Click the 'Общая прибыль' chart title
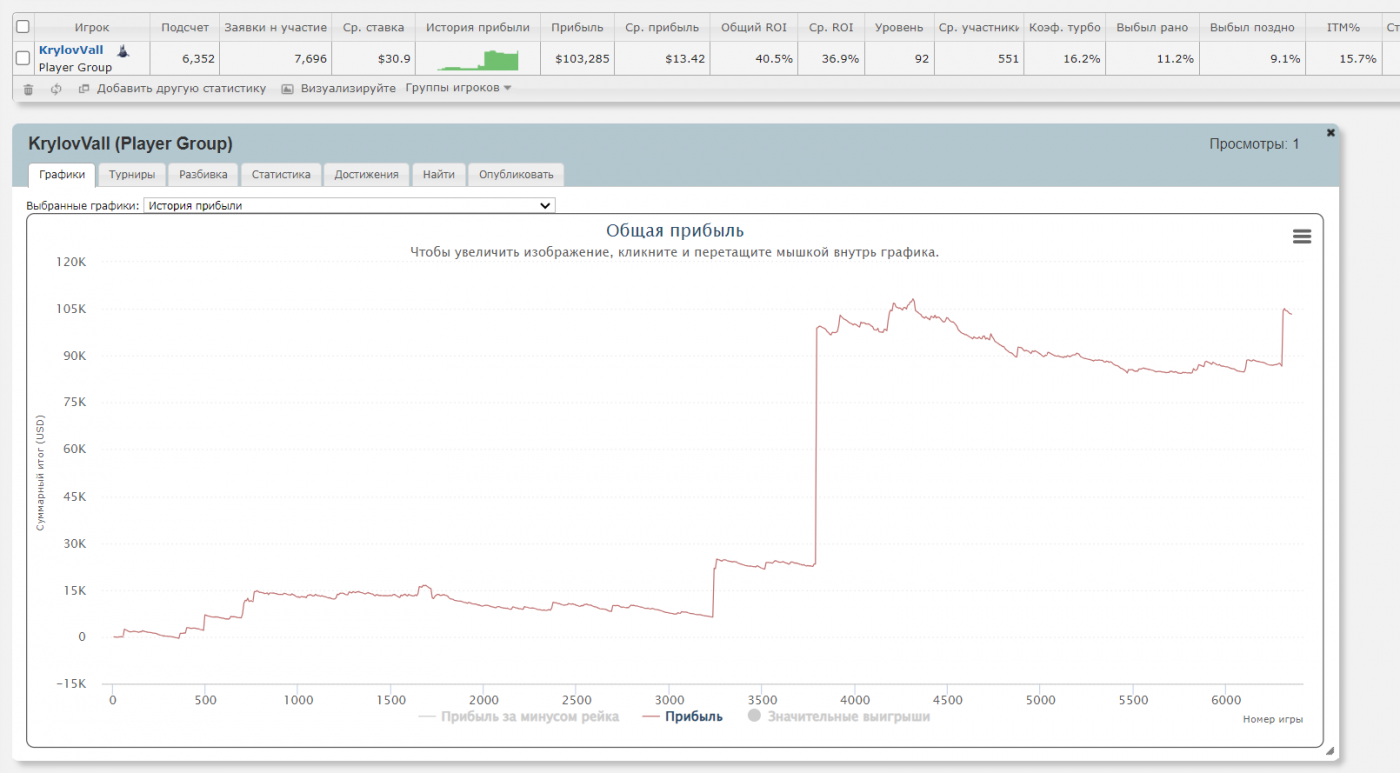The width and height of the screenshot is (1400, 773). [675, 231]
